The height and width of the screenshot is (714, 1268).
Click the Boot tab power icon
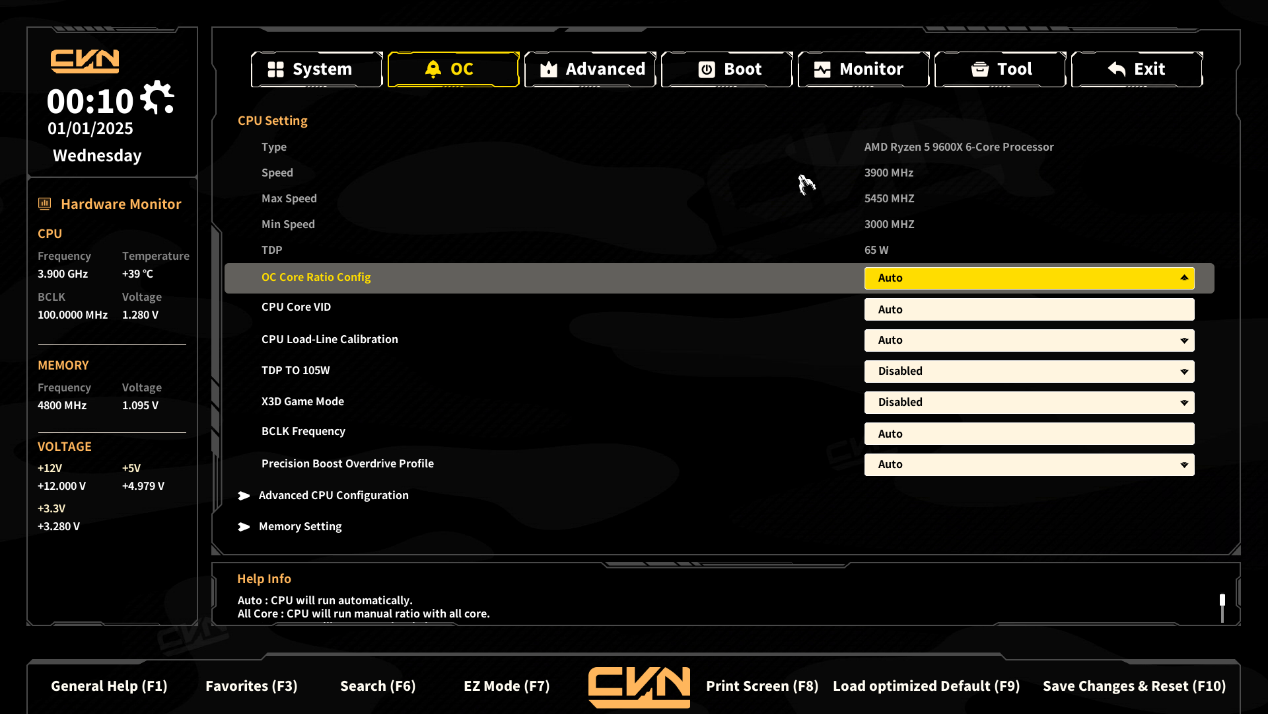(x=706, y=69)
